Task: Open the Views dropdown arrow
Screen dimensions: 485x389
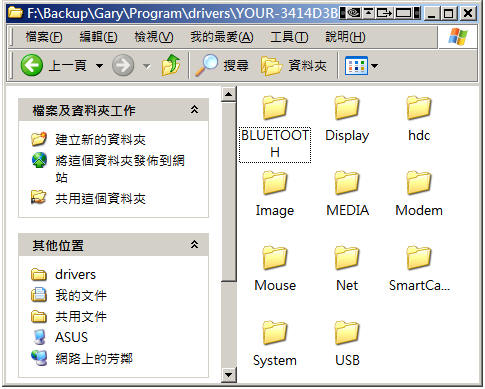Action: click(x=375, y=66)
